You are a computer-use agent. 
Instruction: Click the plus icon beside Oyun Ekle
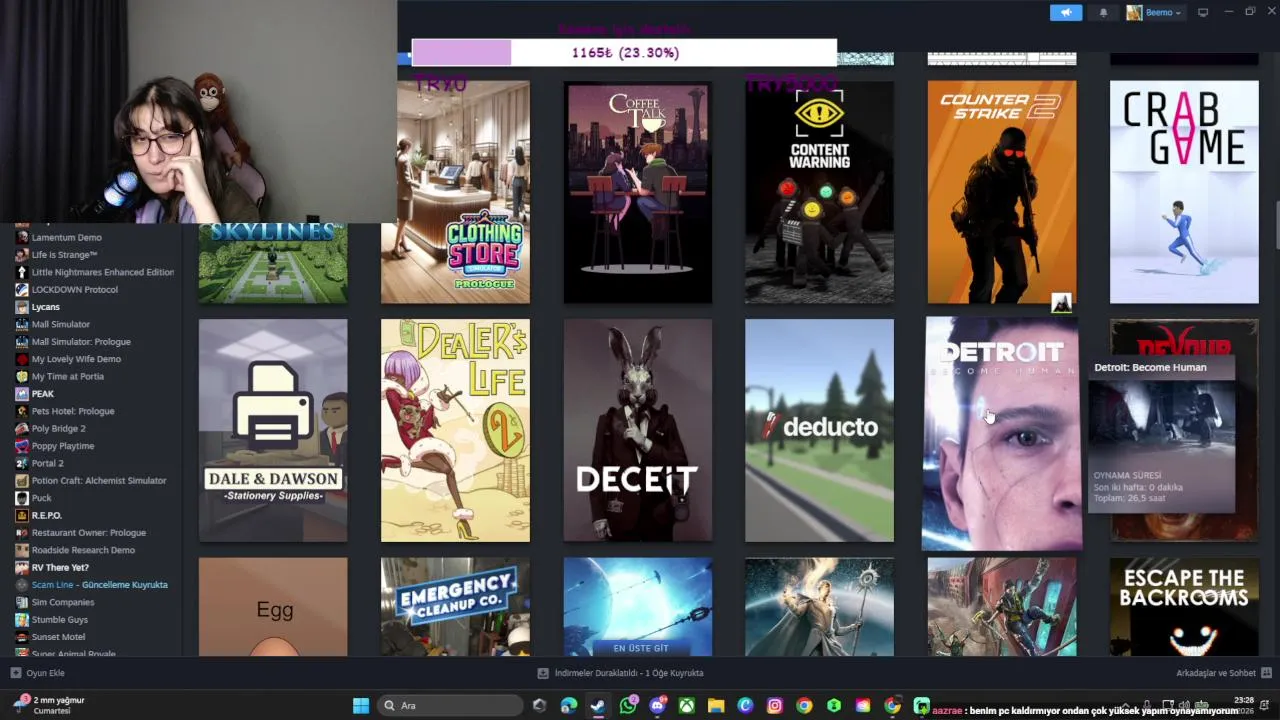pyautogui.click(x=15, y=673)
